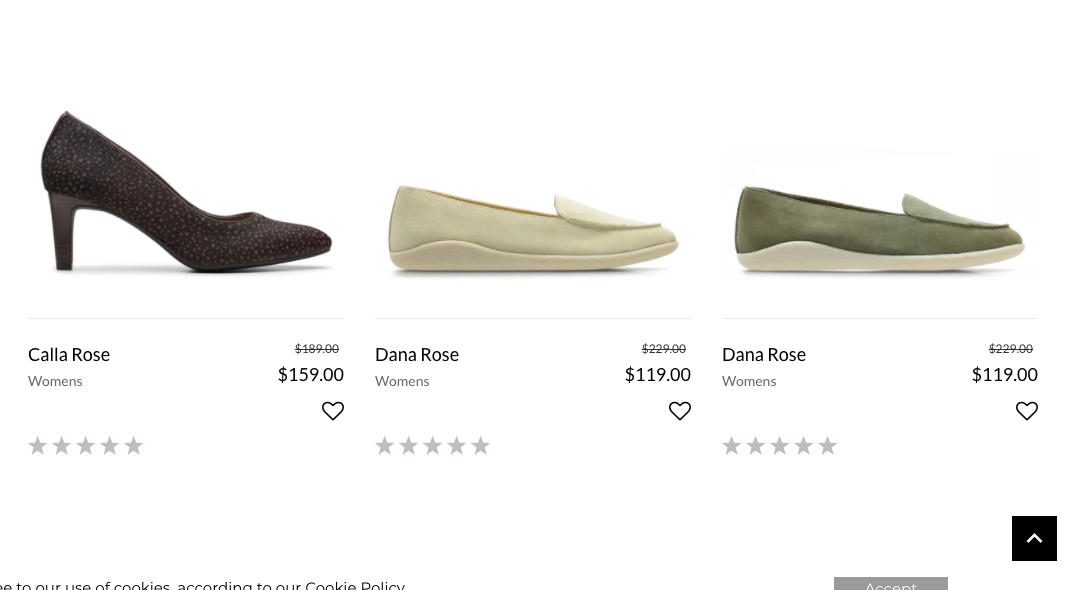This screenshot has width=1072, height=590.
Task: Click the fifth star on Calla Rose rating
Action: point(134,445)
